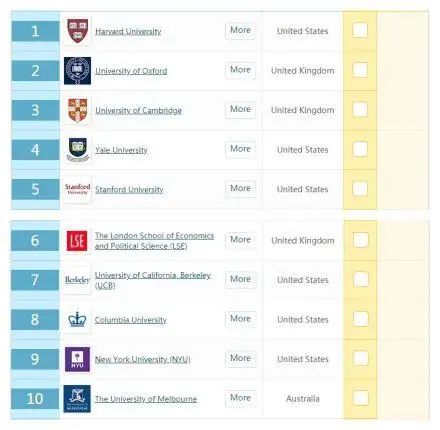Screen dimensions: 440x430
Task: Expand More for University of Oxford
Action: (x=240, y=70)
